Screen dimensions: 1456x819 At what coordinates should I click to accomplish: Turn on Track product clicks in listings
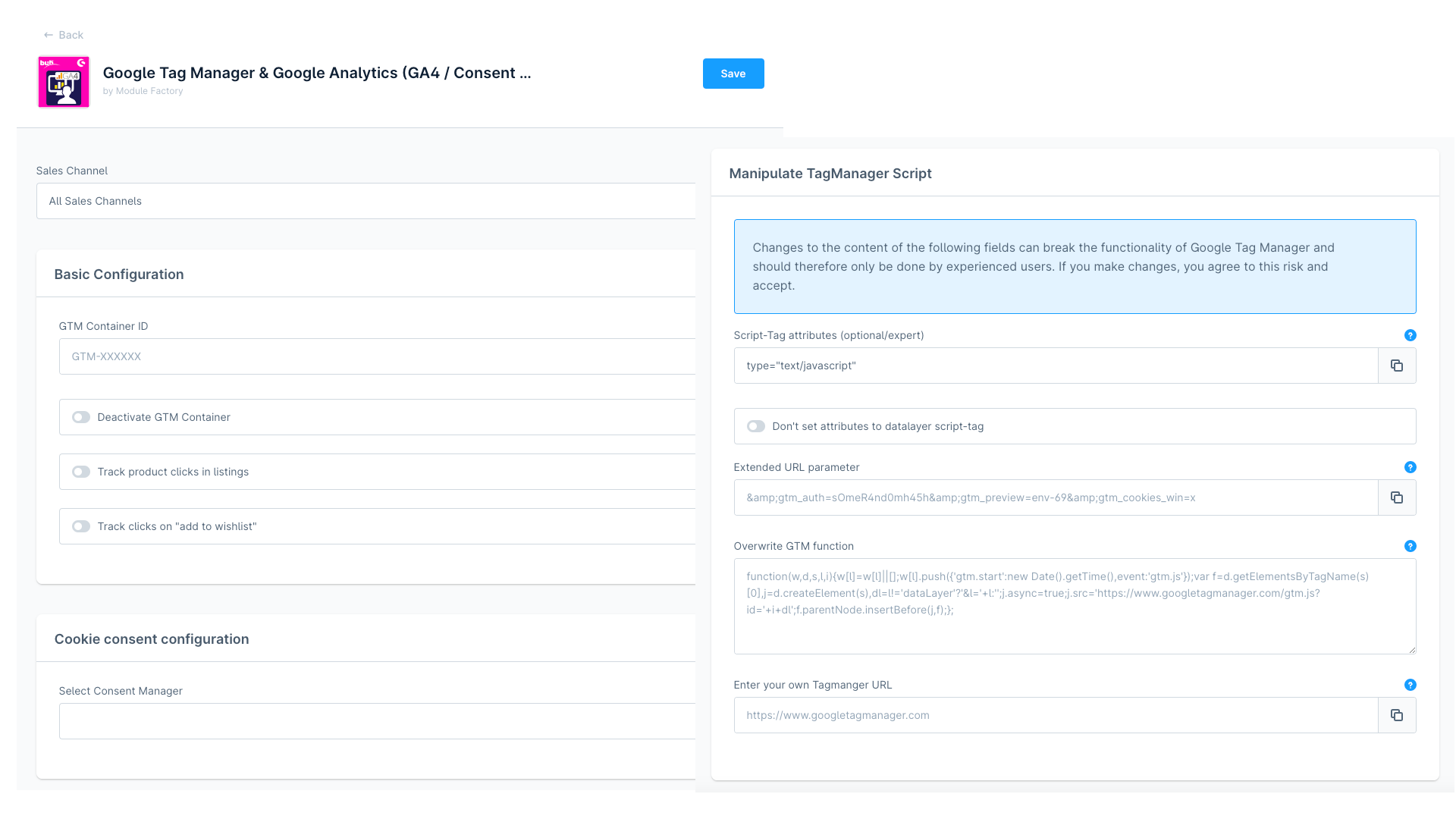pos(80,472)
